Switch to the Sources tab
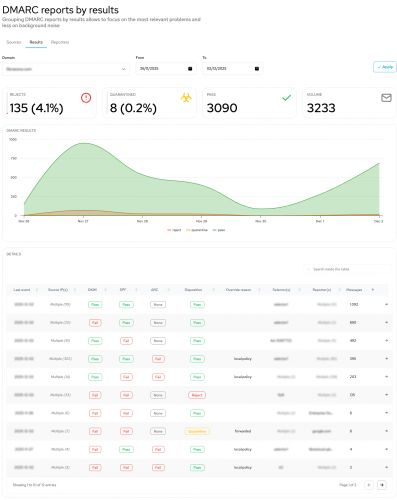 point(14,42)
